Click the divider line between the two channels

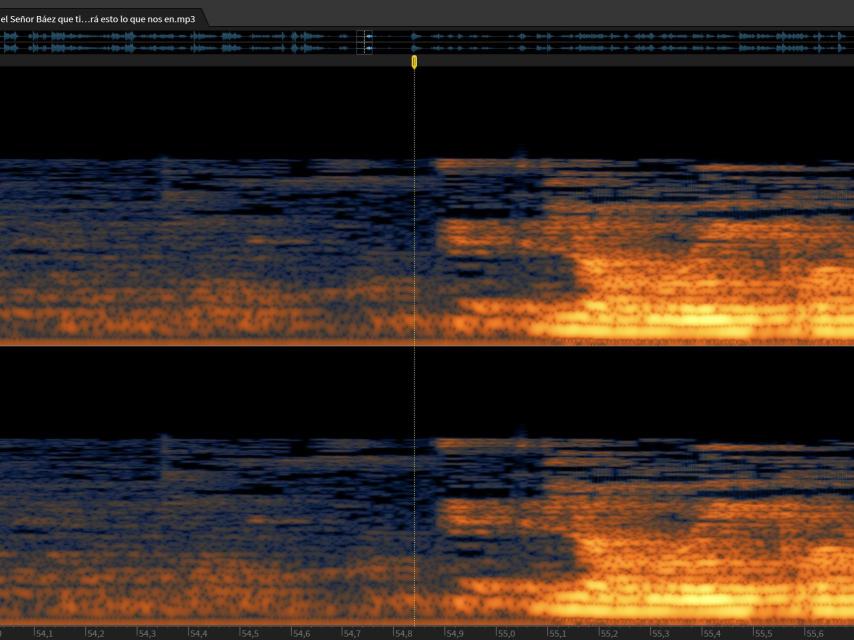300,346
